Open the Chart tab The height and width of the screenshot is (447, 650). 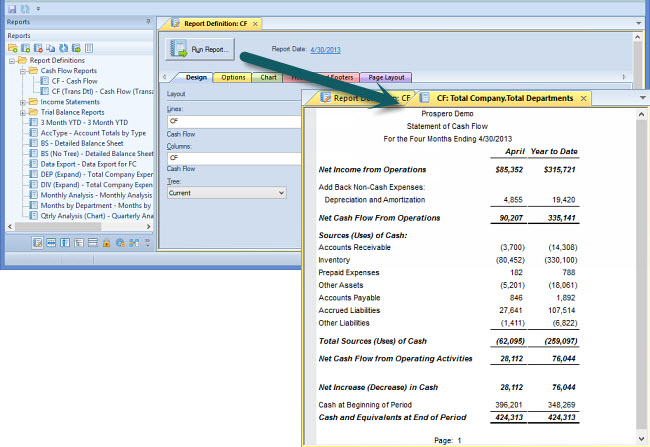(x=269, y=78)
